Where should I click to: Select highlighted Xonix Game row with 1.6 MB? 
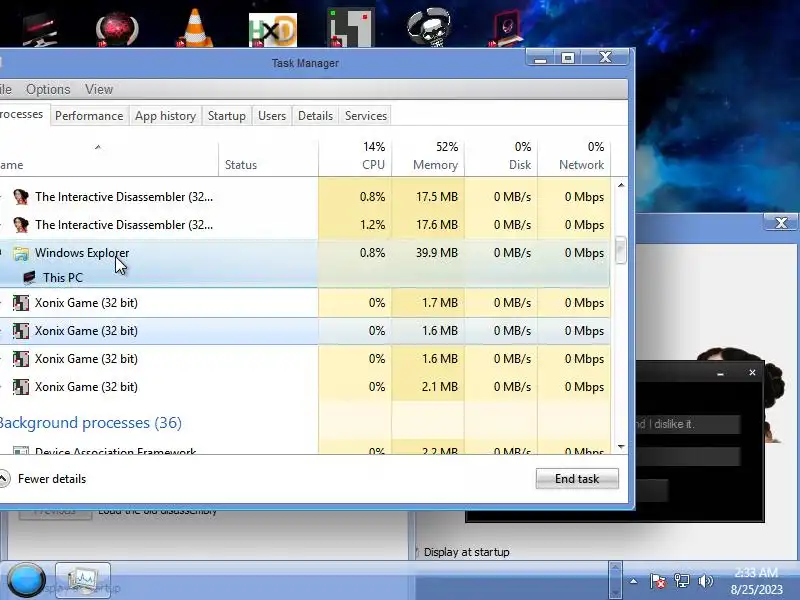pyautogui.click(x=305, y=331)
